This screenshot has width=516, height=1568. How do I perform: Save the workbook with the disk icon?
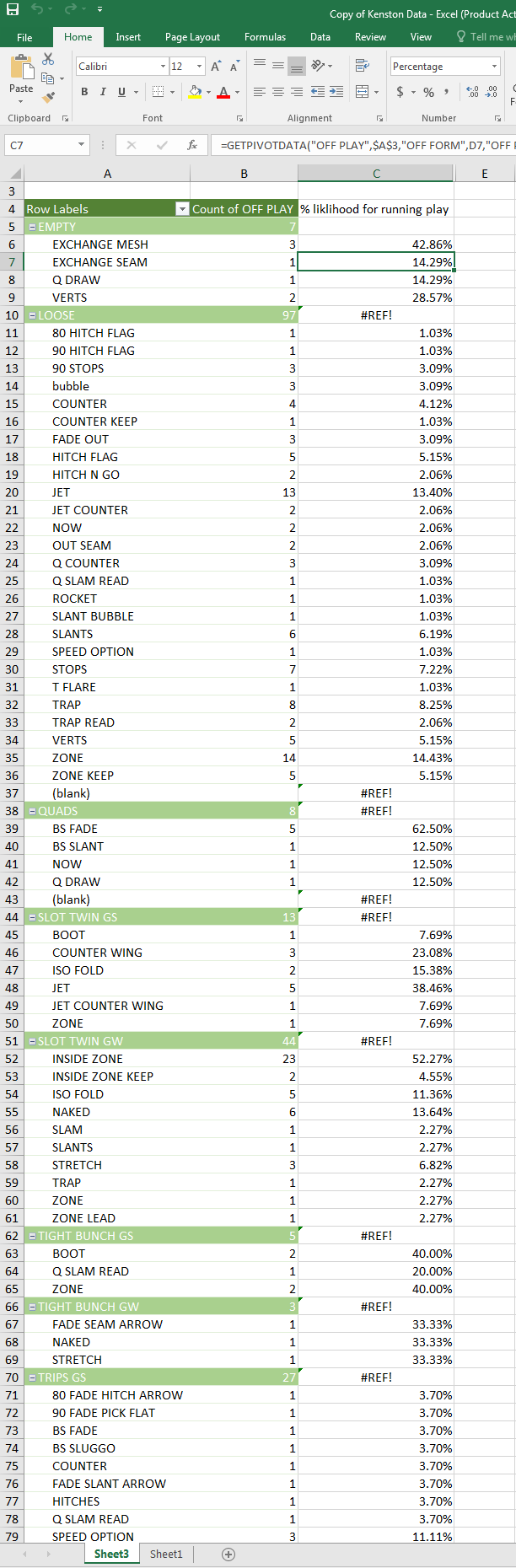pyautogui.click(x=13, y=9)
